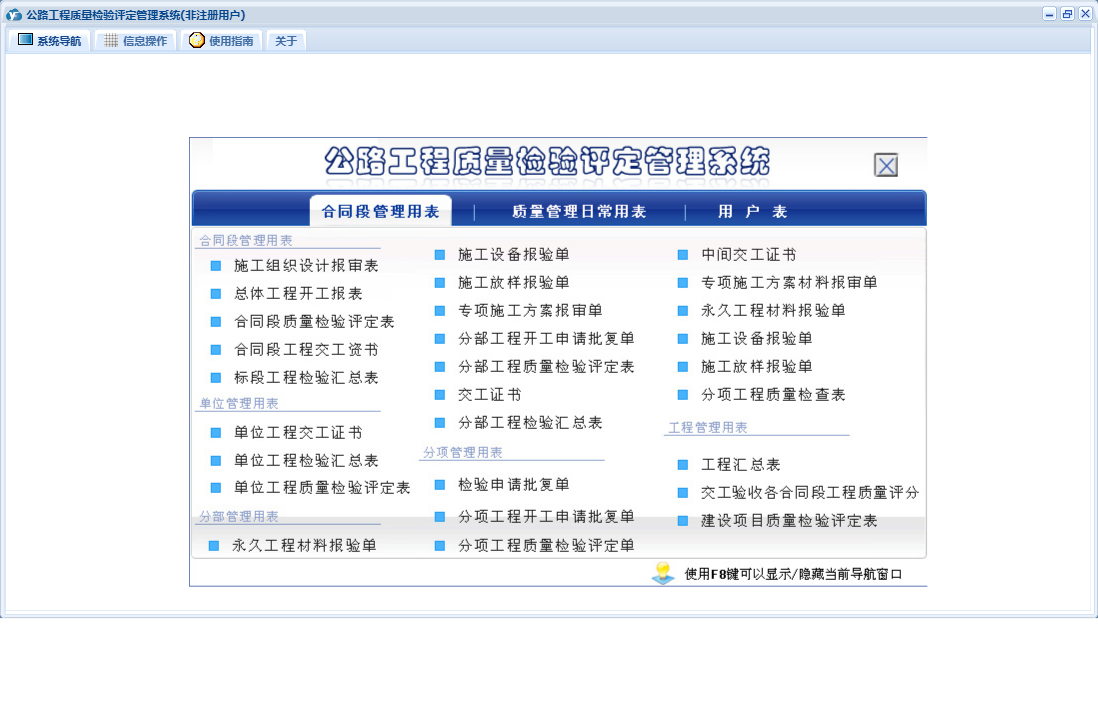
Task: Select the 用户表 tab
Action: pos(752,212)
